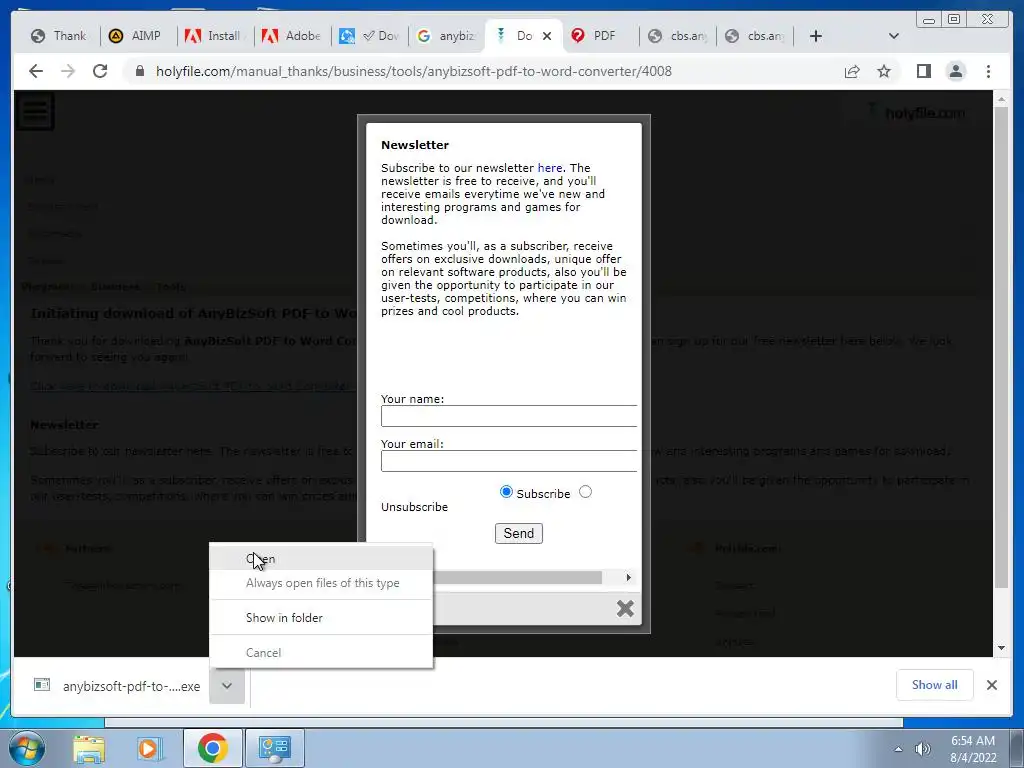Show all downloads
This screenshot has height=768, width=1024.
(935, 684)
